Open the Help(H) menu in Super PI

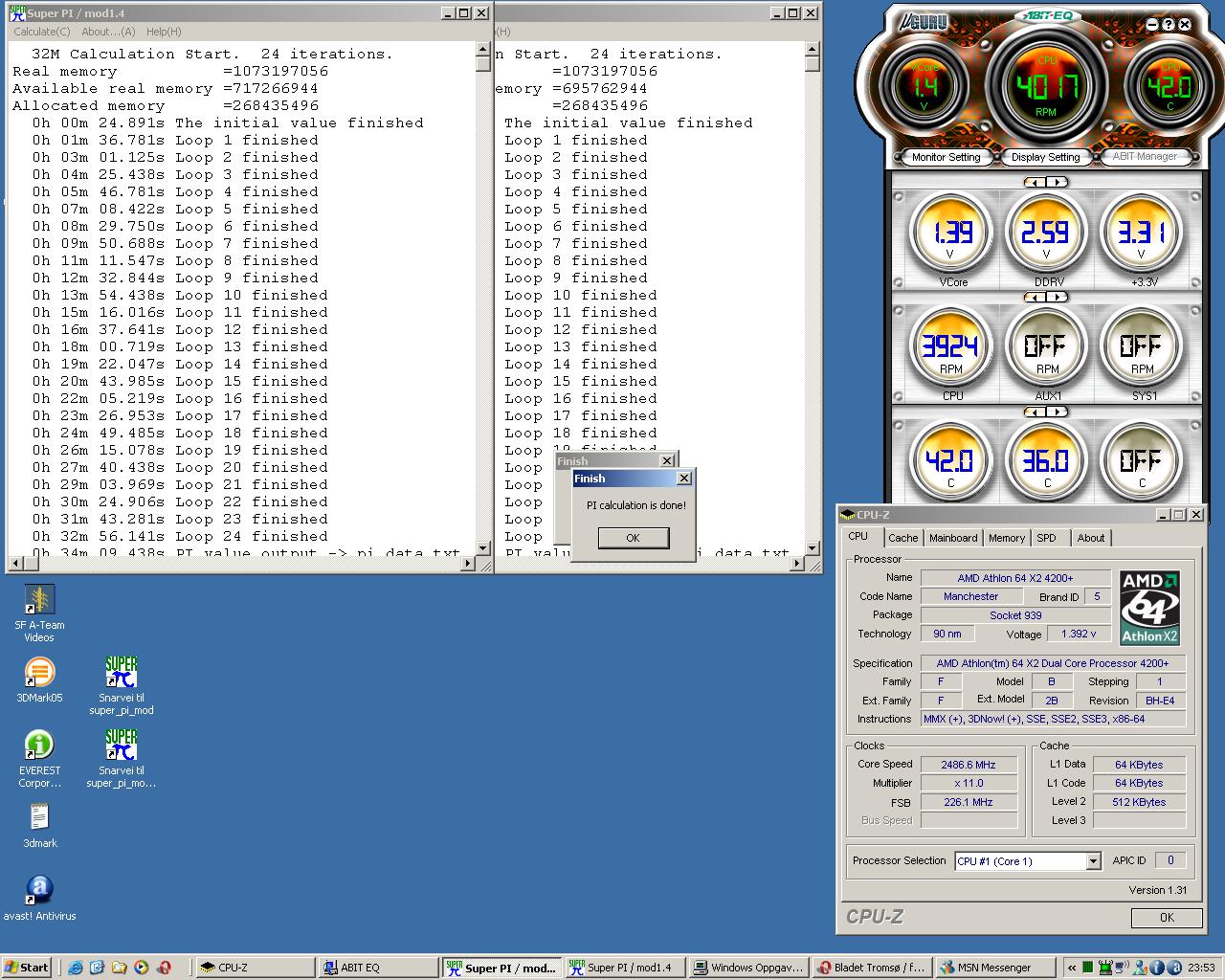(x=164, y=32)
